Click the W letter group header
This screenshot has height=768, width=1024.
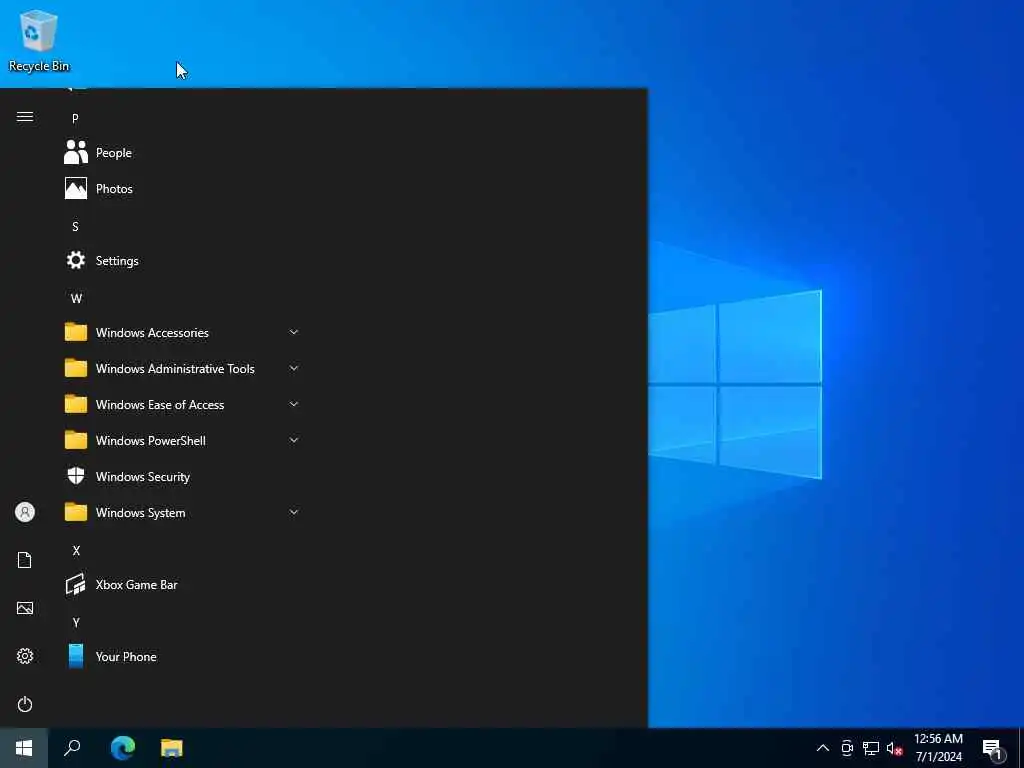point(76,298)
